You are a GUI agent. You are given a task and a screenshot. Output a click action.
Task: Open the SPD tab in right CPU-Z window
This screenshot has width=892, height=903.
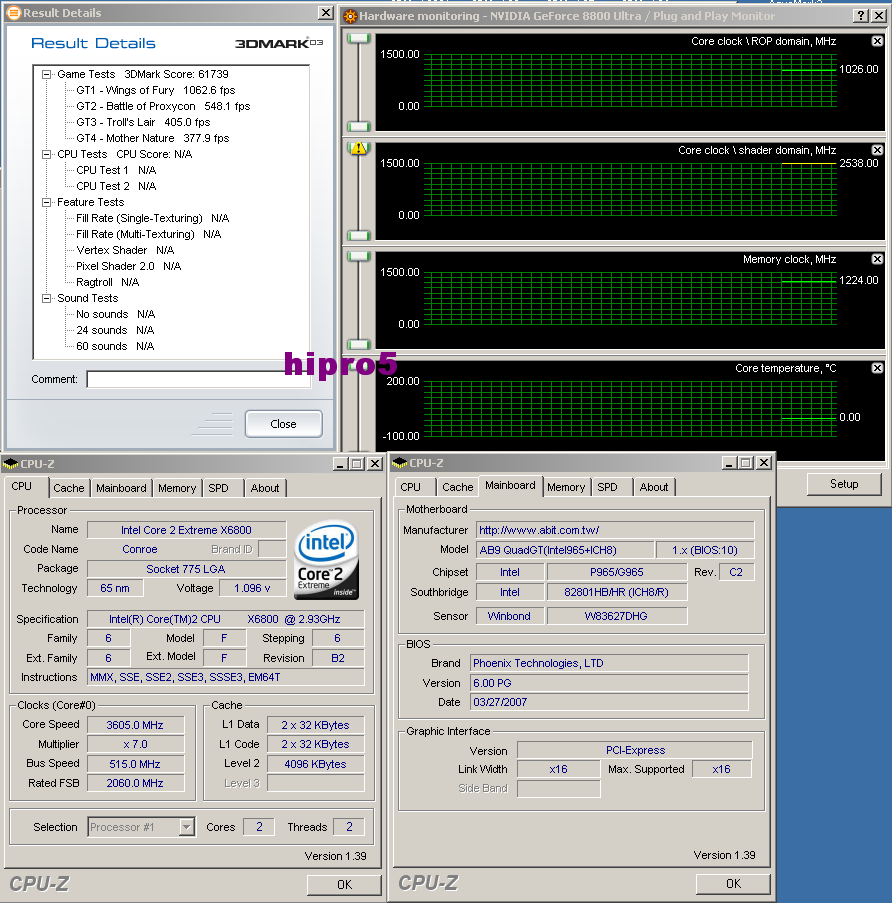point(607,487)
